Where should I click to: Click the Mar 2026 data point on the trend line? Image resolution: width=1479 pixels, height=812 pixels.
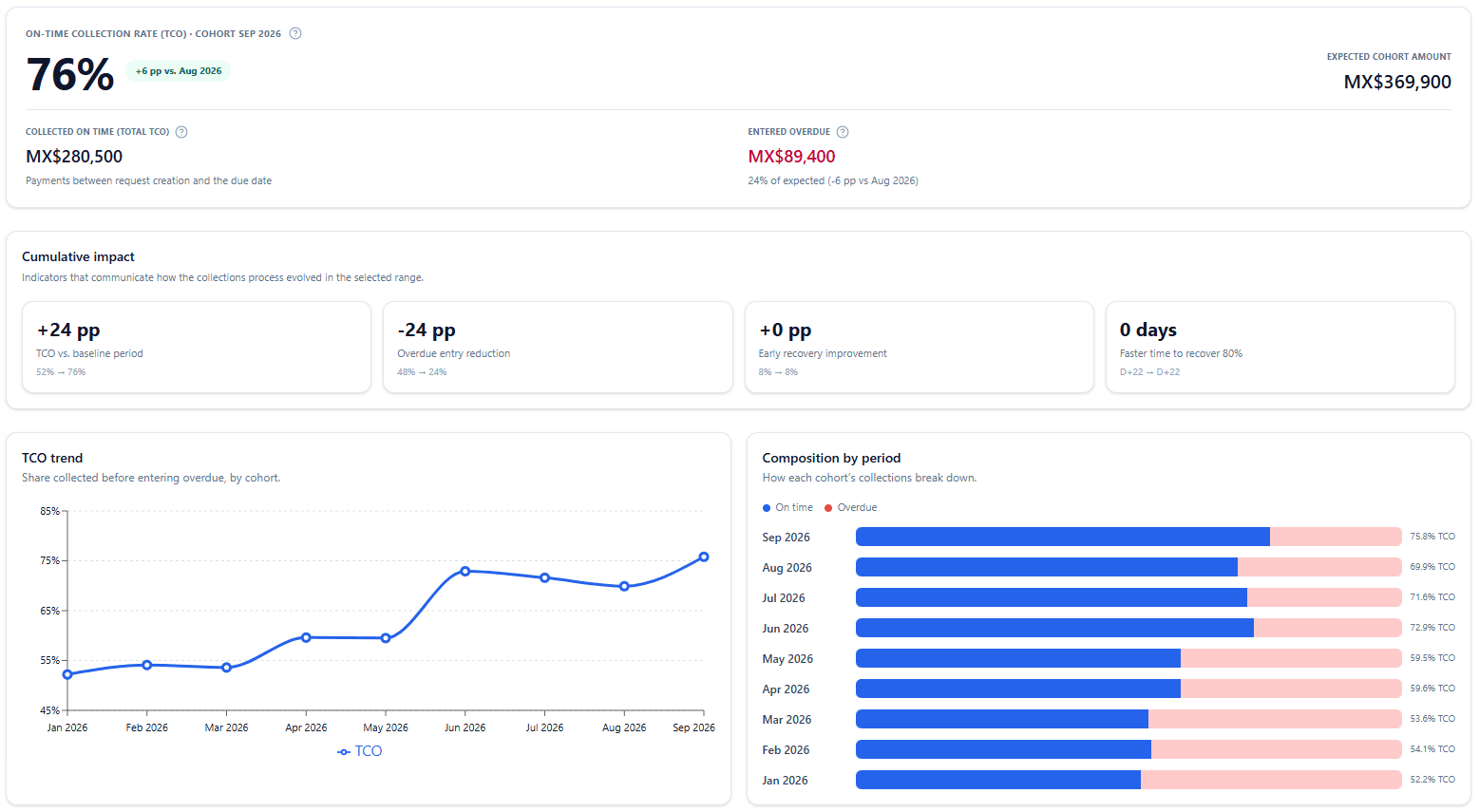tap(226, 668)
